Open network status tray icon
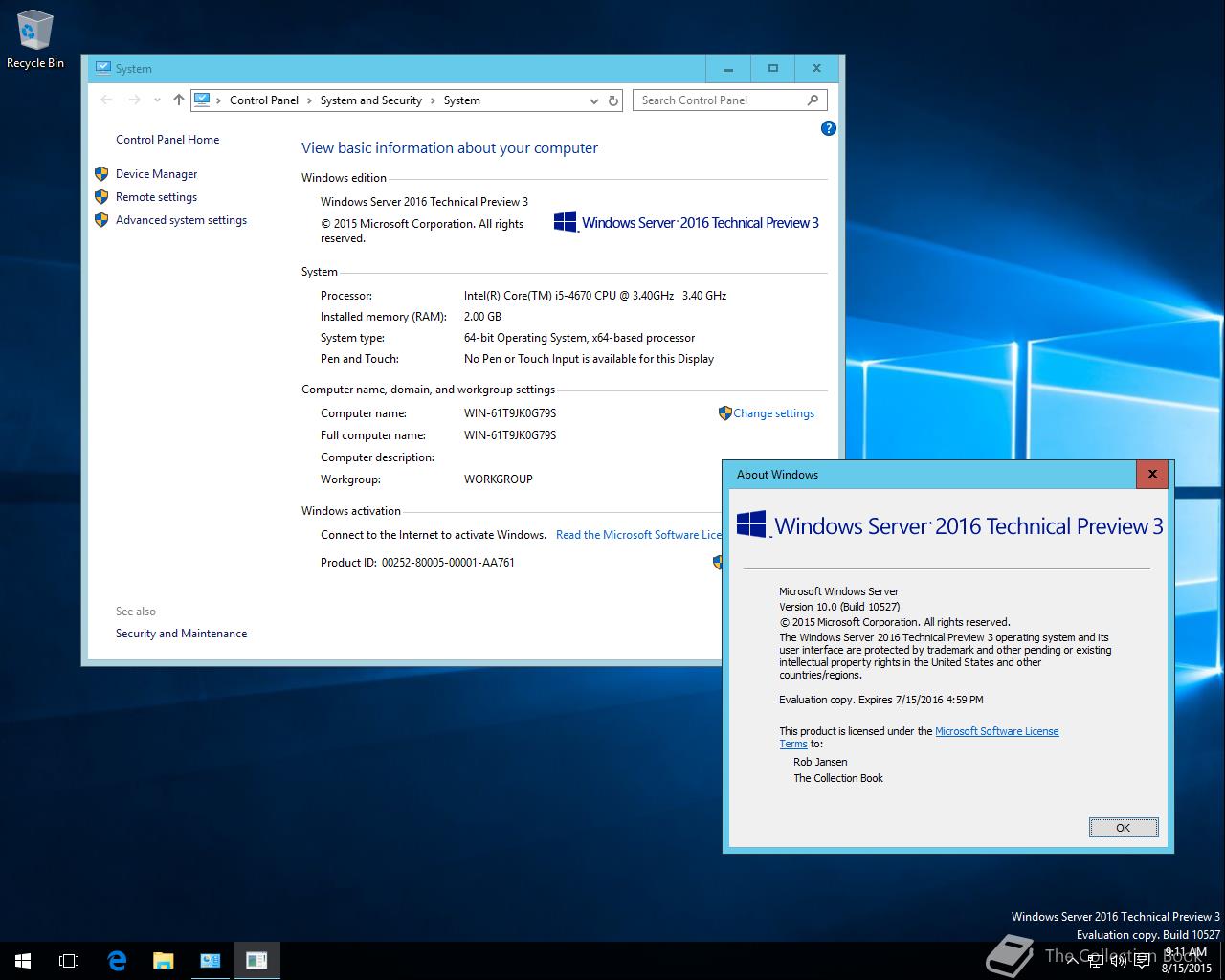The width and height of the screenshot is (1225, 980). (x=1096, y=961)
